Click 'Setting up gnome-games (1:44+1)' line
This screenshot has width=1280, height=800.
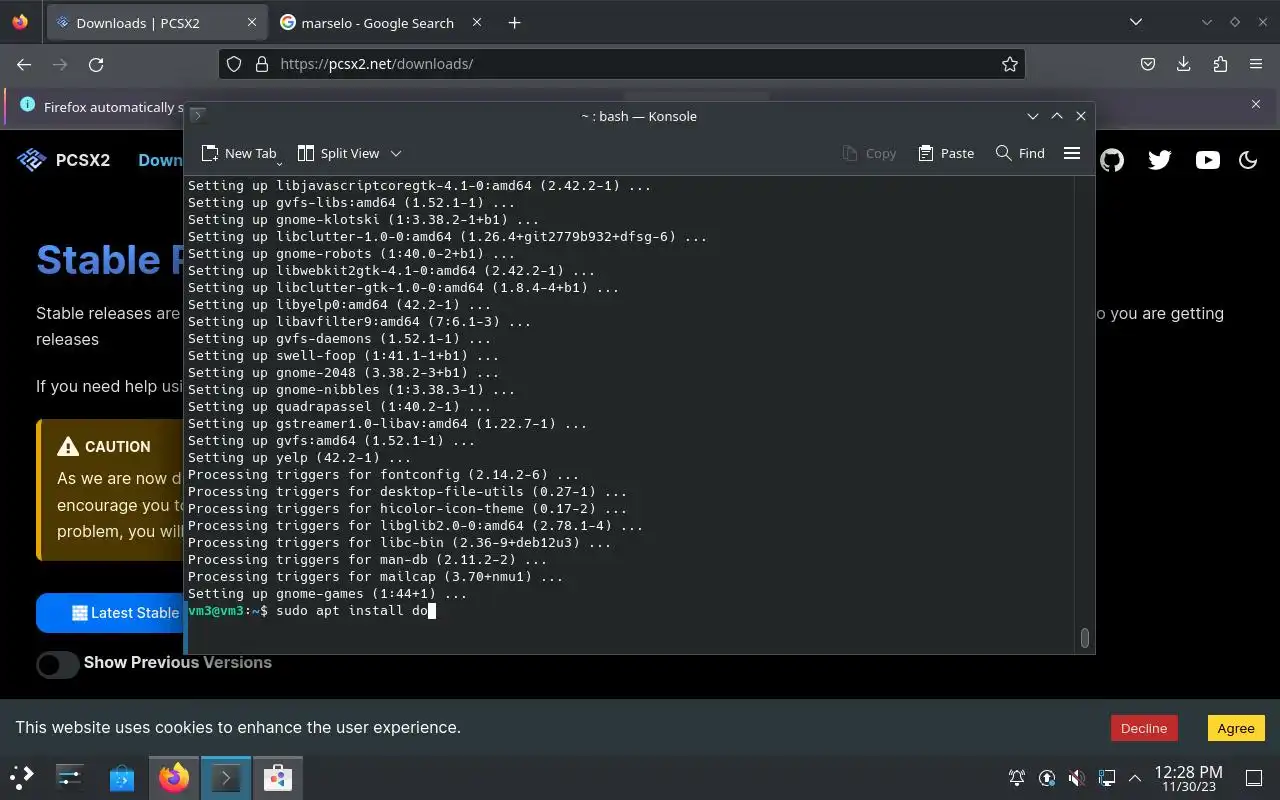pos(327,593)
